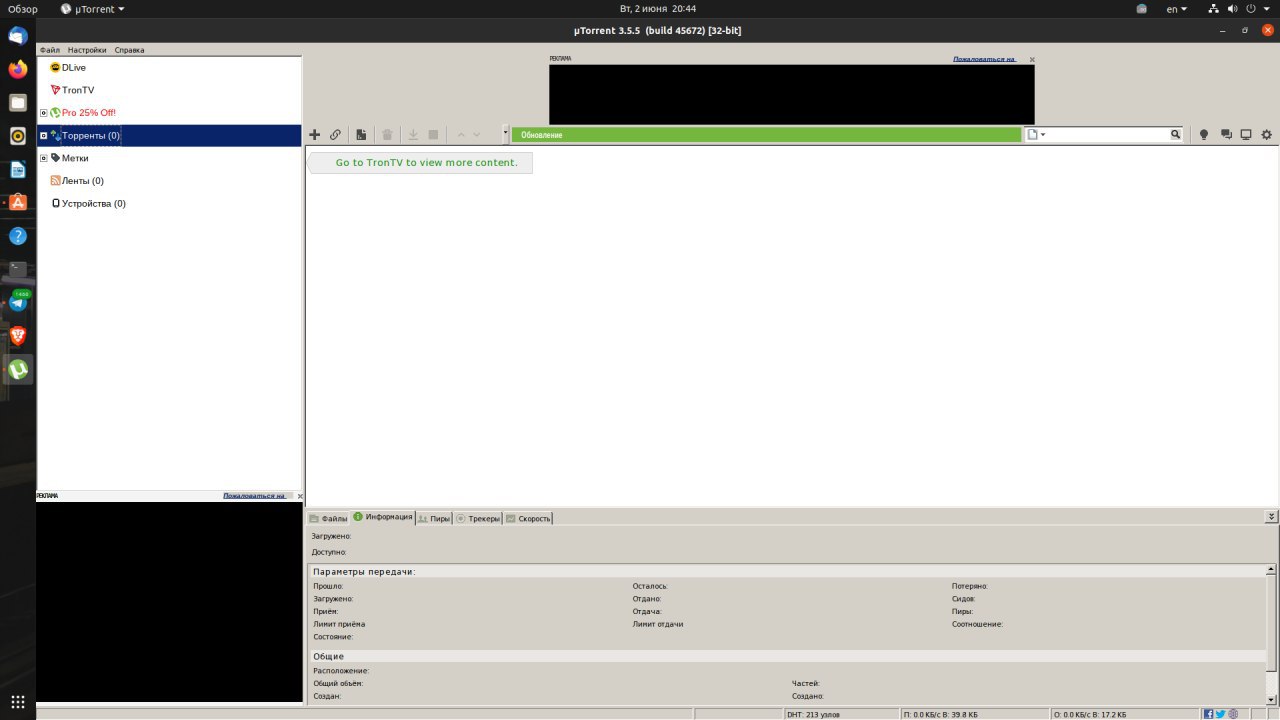This screenshot has width=1280, height=720.
Task: Click the info panel scrollbar down arrow
Action: coord(1271,699)
